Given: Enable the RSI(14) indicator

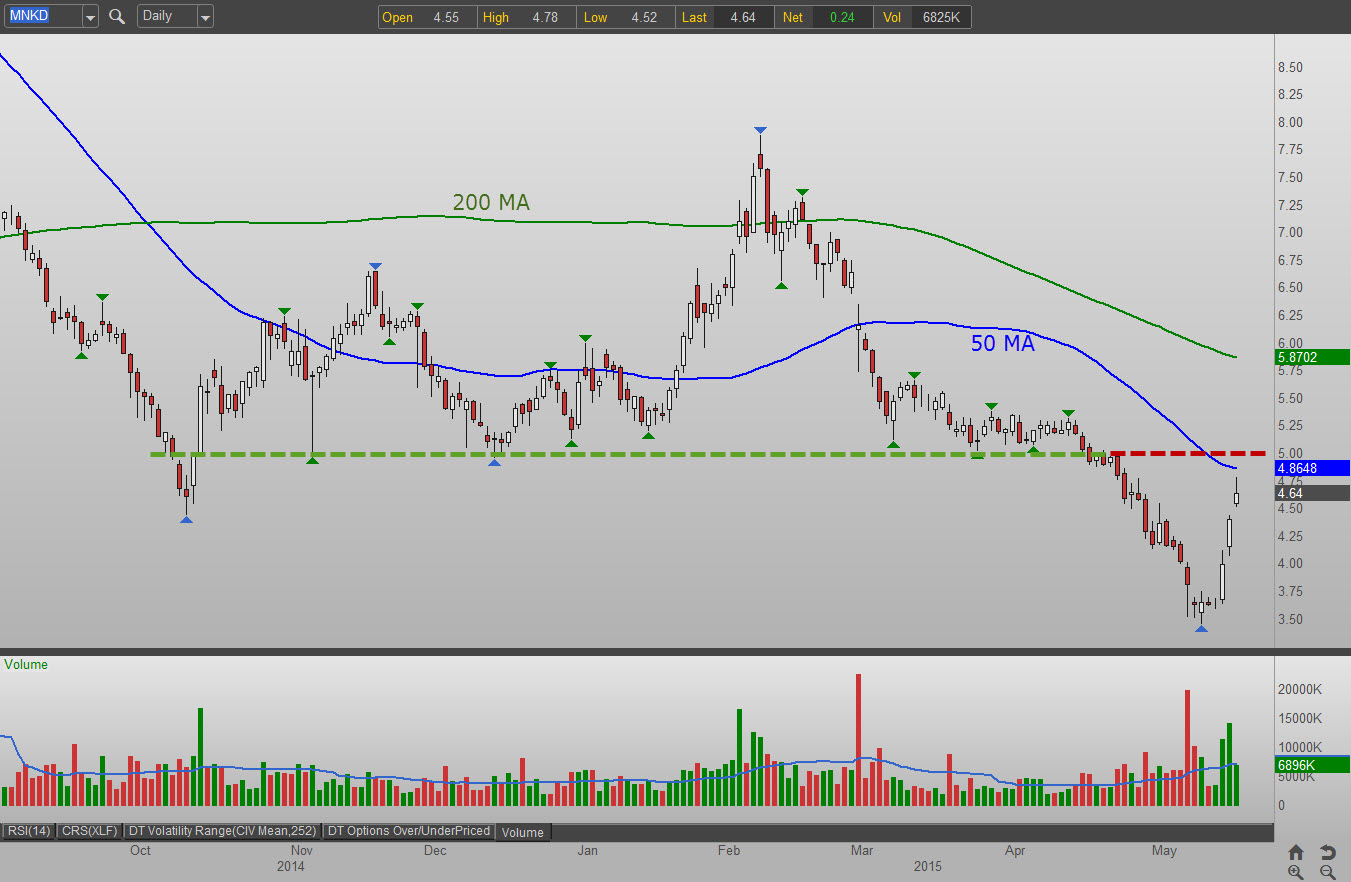Looking at the screenshot, I should point(28,830).
